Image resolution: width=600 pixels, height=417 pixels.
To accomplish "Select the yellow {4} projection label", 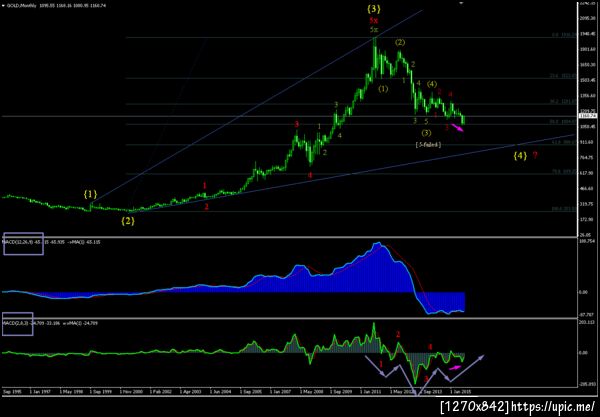I will coord(520,155).
